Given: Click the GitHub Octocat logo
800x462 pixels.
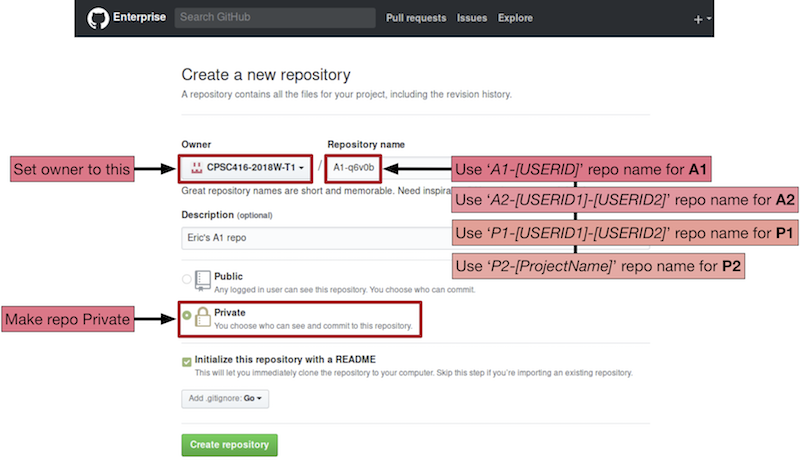Looking at the screenshot, I should [x=98, y=18].
